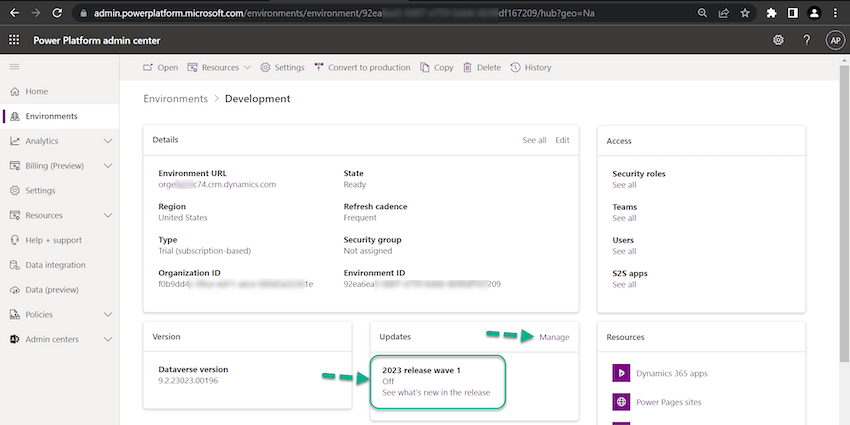Click the page vertical scrollbar
850x425 pixels.
coord(844,214)
